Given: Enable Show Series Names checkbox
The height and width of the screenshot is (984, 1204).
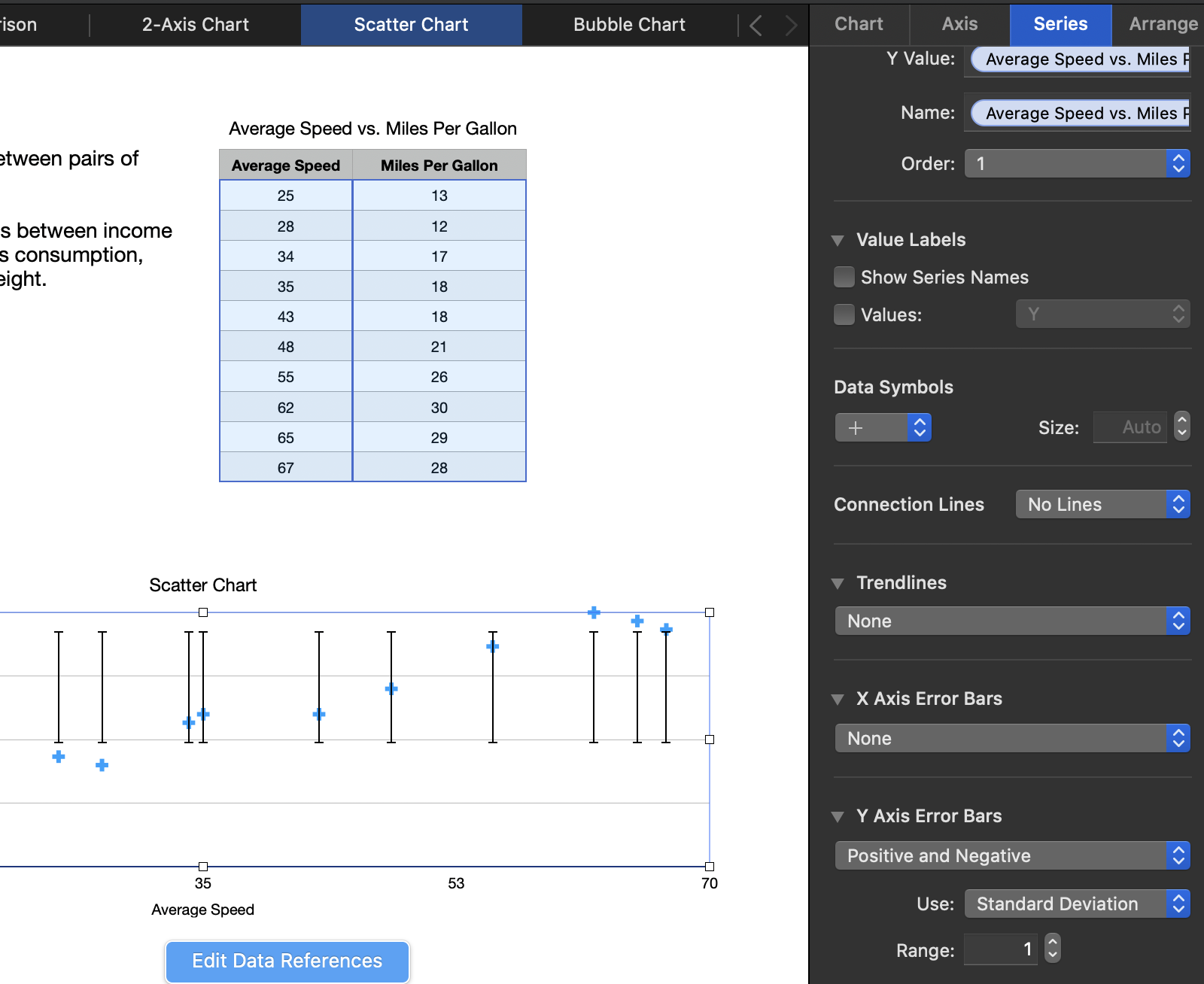Looking at the screenshot, I should coord(844,277).
